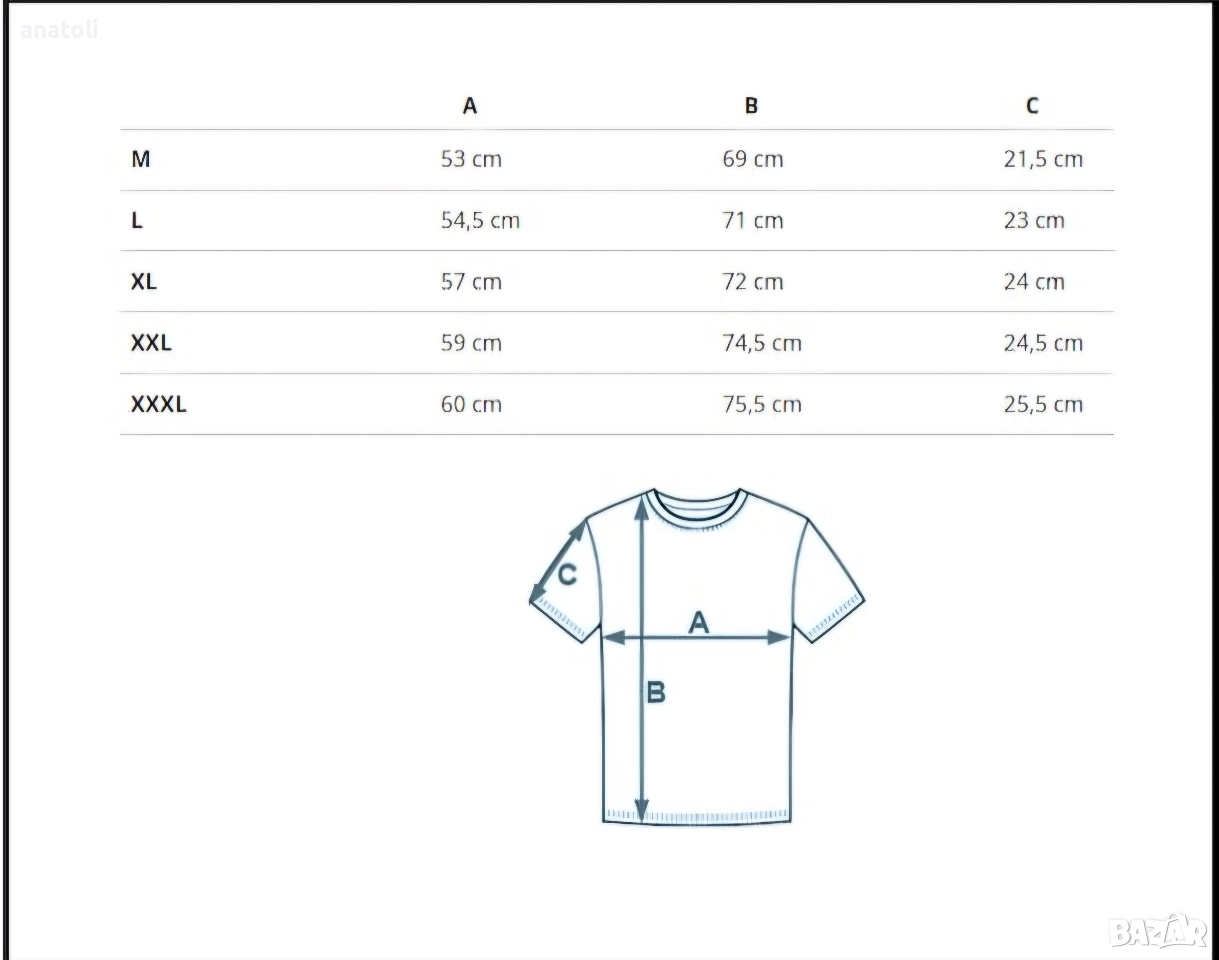The width and height of the screenshot is (1219, 960).
Task: Click the T-shirt collar in the diagram
Action: tap(697, 503)
